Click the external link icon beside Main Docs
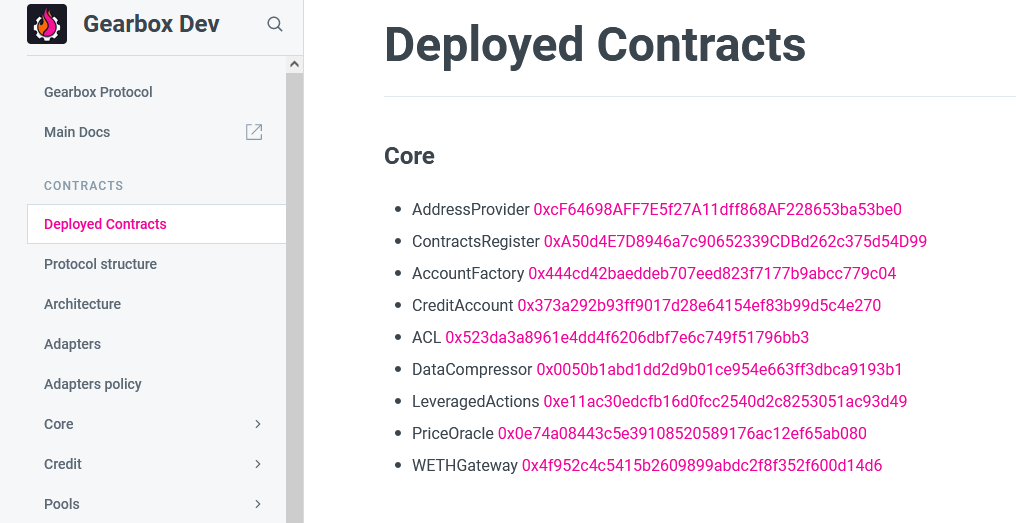The image size is (1016, 523). 254,132
